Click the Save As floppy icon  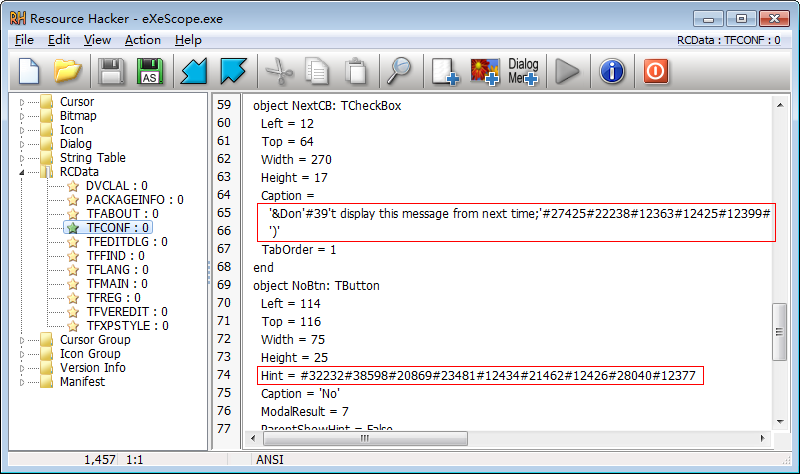pyautogui.click(x=149, y=71)
